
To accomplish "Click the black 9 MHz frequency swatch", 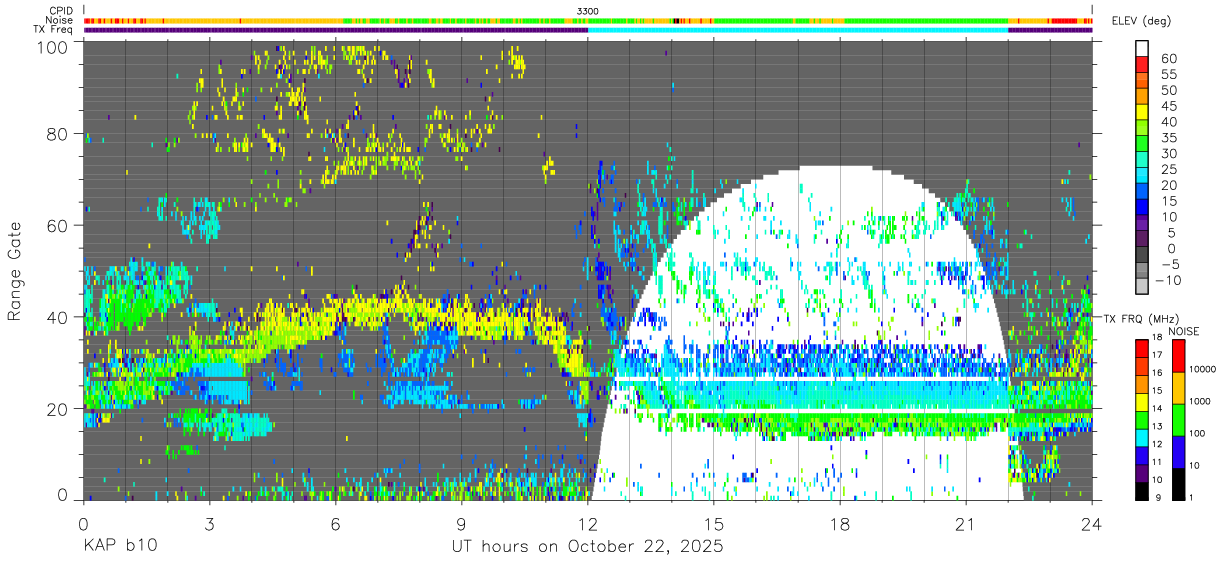I will pyautogui.click(x=1142, y=490).
